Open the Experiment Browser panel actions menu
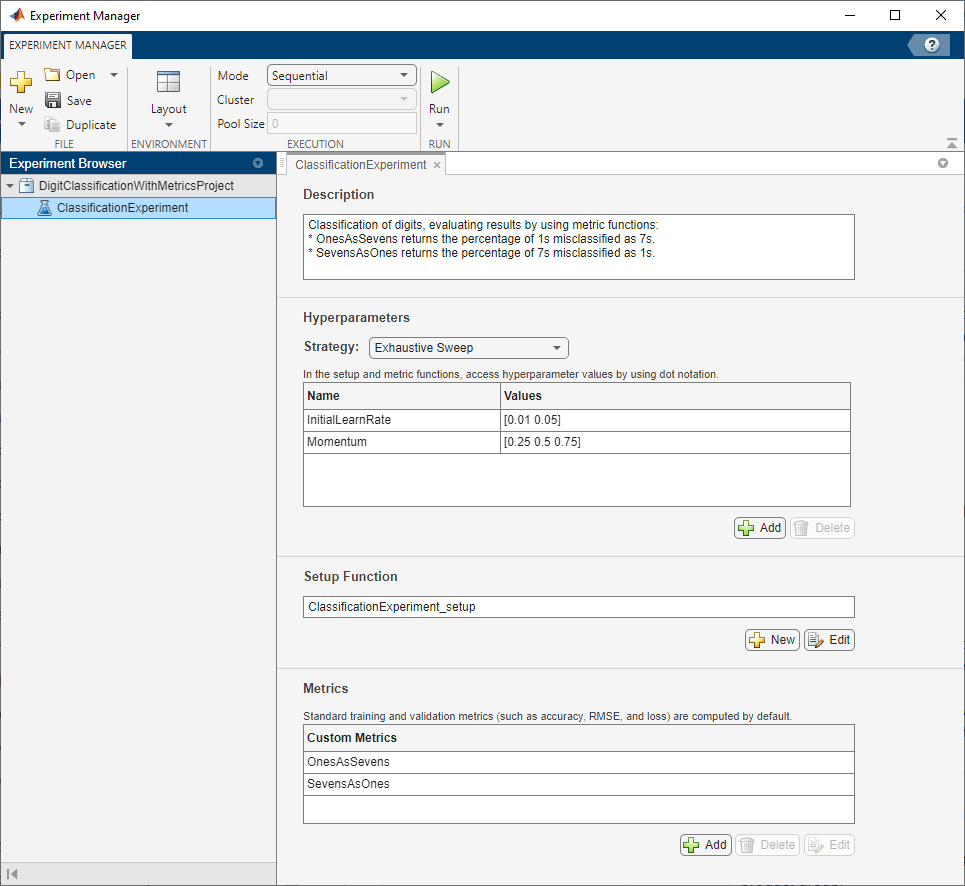 click(258, 163)
